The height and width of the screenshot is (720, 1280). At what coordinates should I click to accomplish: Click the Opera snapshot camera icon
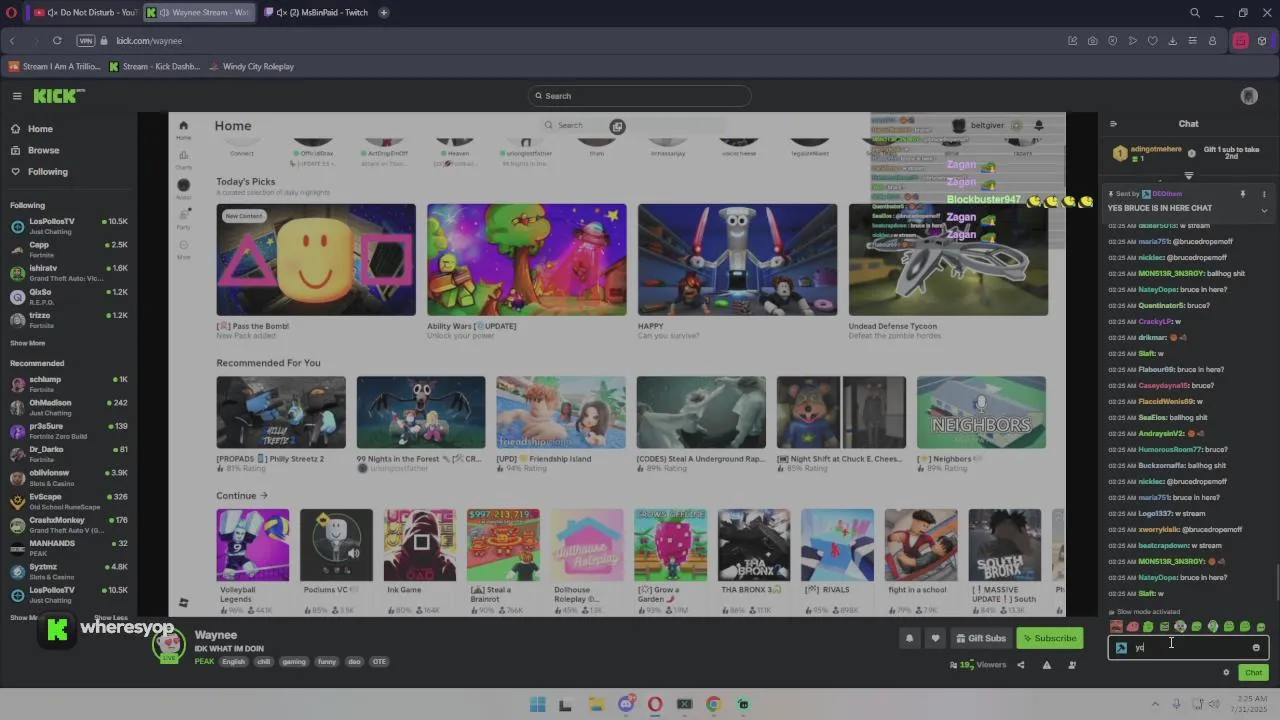pyautogui.click(x=1093, y=41)
